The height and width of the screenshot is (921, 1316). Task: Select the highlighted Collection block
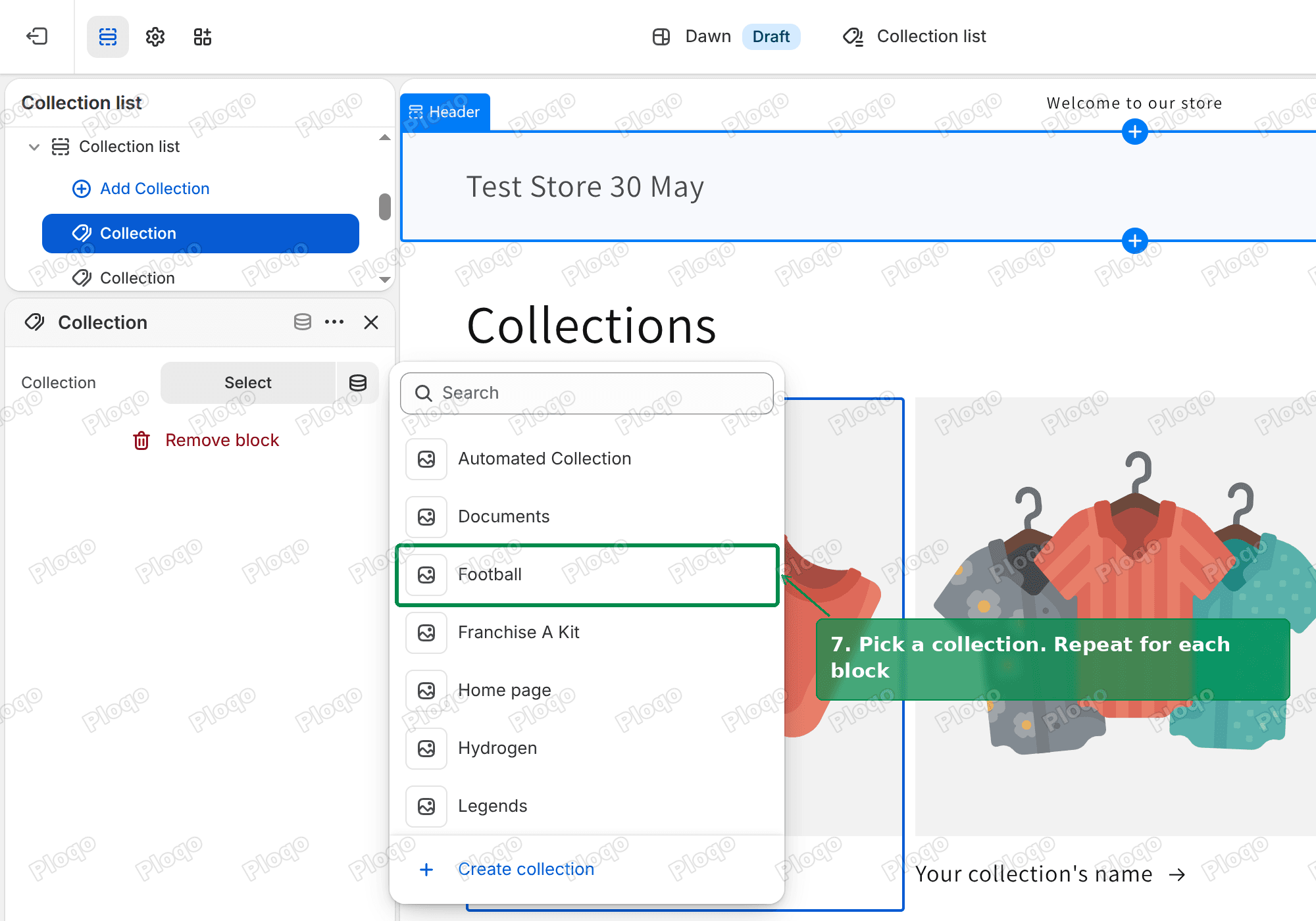coord(201,234)
